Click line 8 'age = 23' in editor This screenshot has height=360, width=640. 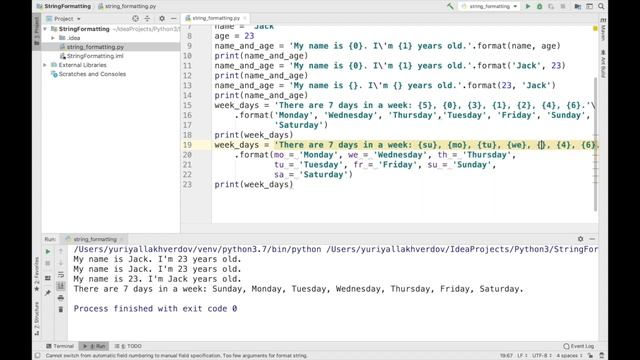point(234,36)
